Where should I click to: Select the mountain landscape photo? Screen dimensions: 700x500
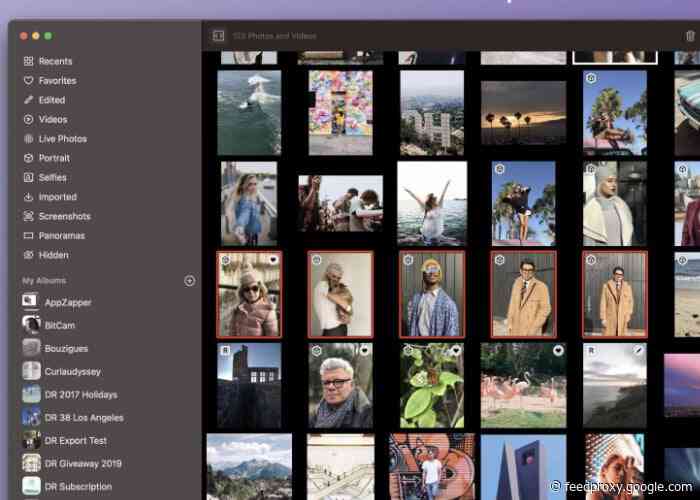(x=249, y=467)
